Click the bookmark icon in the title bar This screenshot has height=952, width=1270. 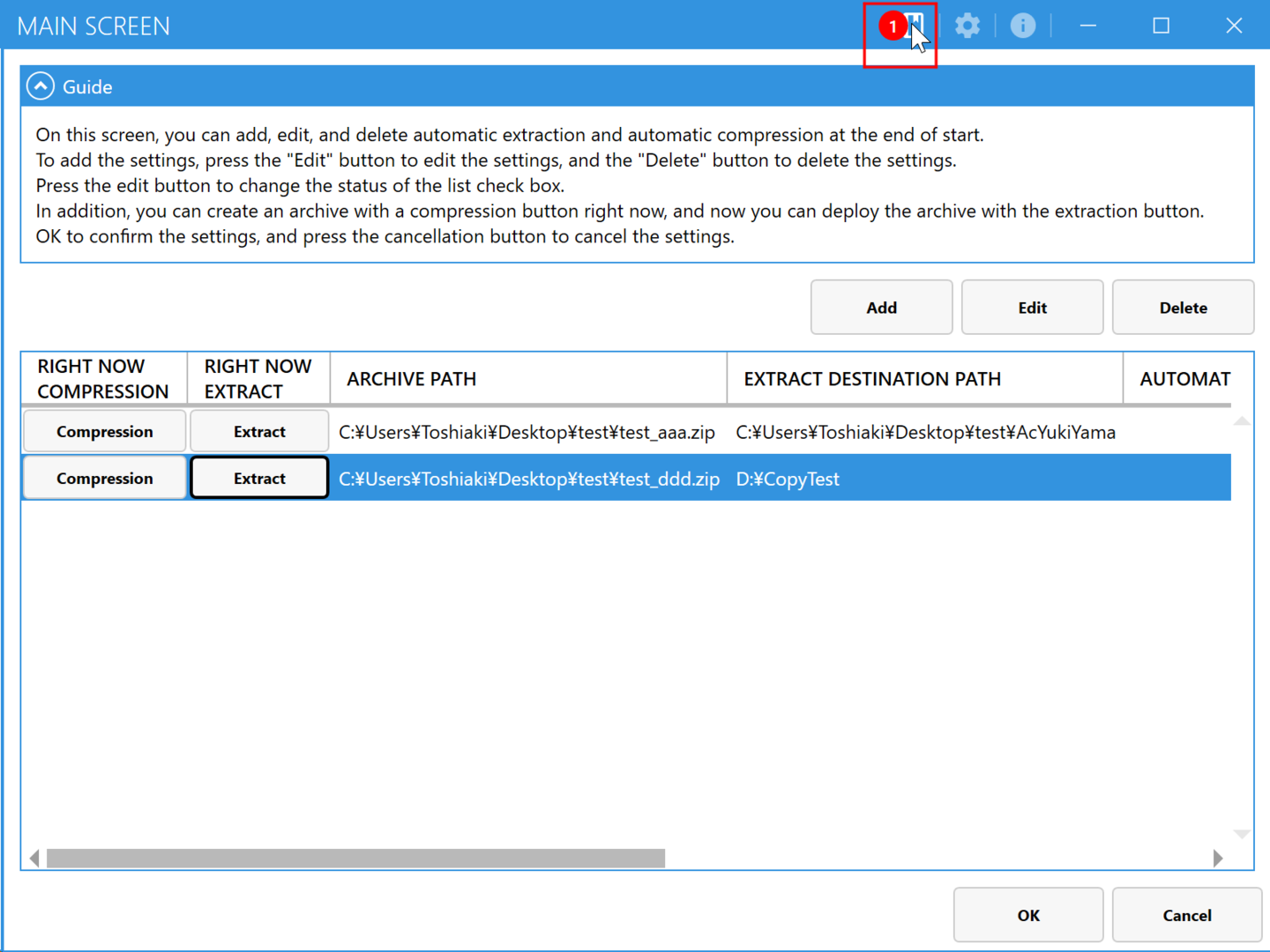tap(914, 25)
